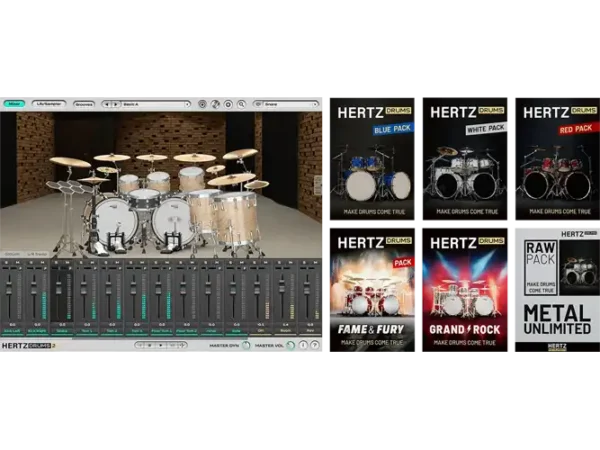Click the F button on Kick Right channel
This screenshot has height=450, width=600.
point(45,268)
